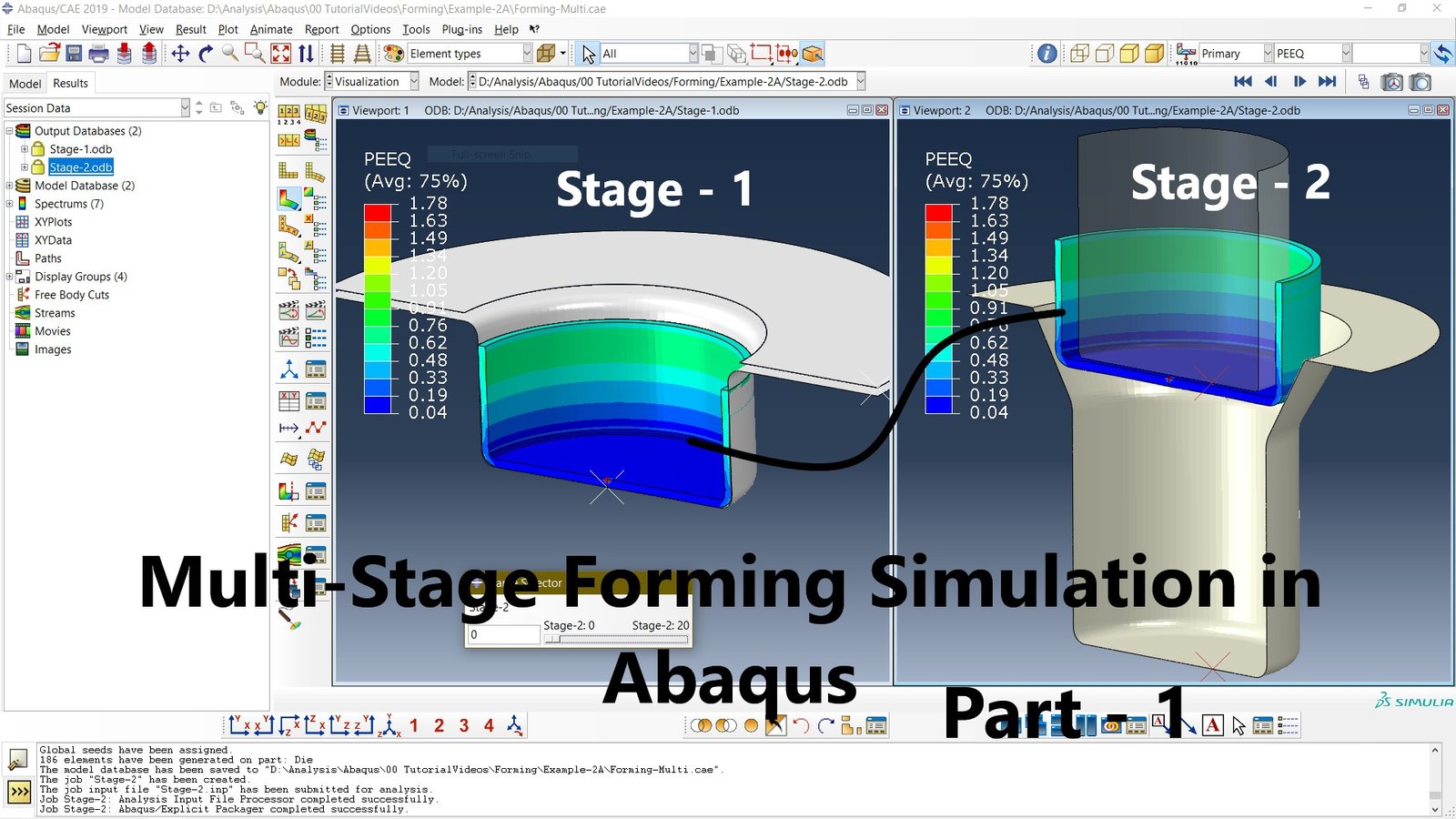Click the Cycle Views arrows icon
The image size is (1456, 819).
(x=306, y=54)
